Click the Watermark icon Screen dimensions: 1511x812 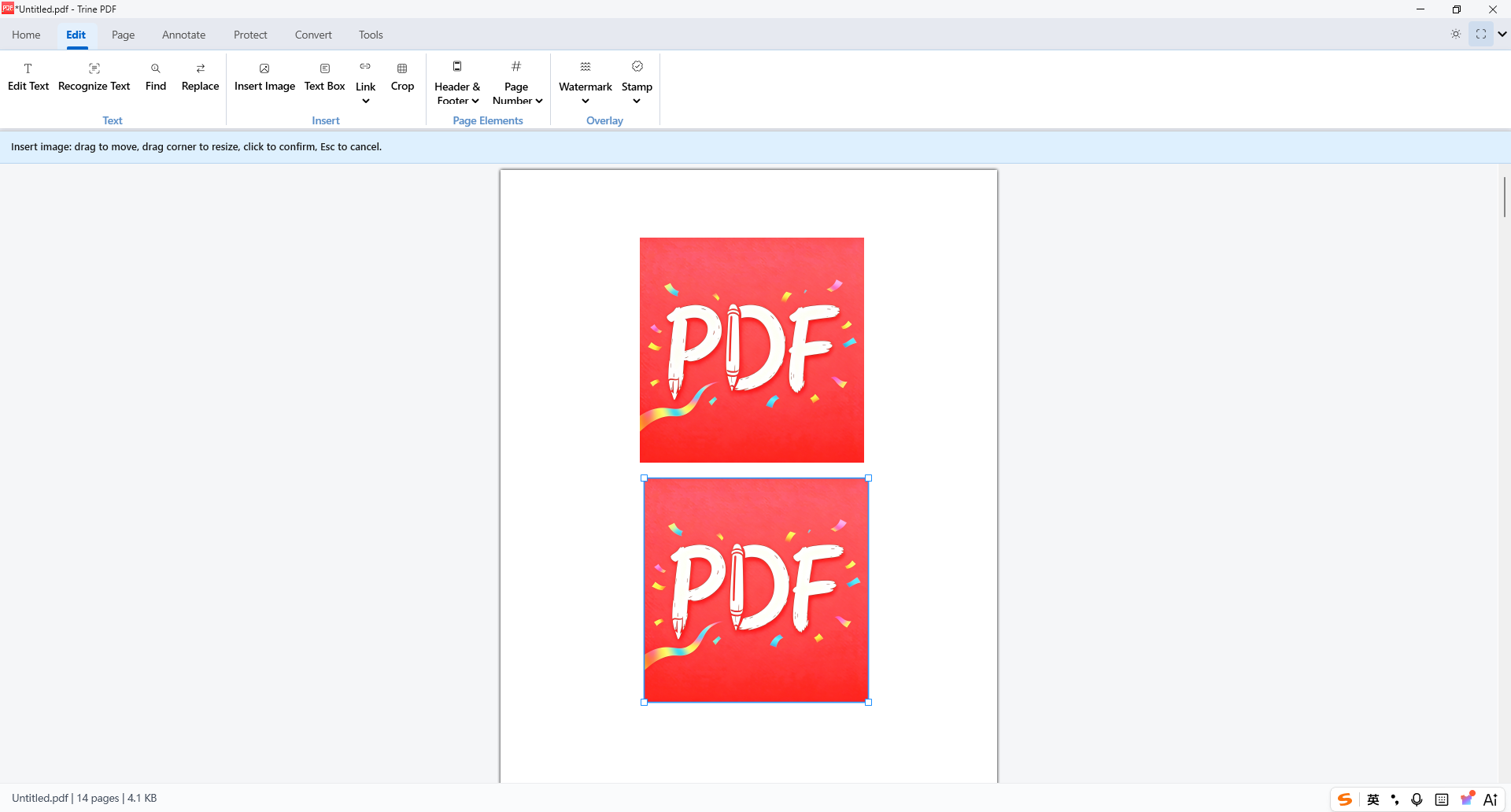[586, 67]
